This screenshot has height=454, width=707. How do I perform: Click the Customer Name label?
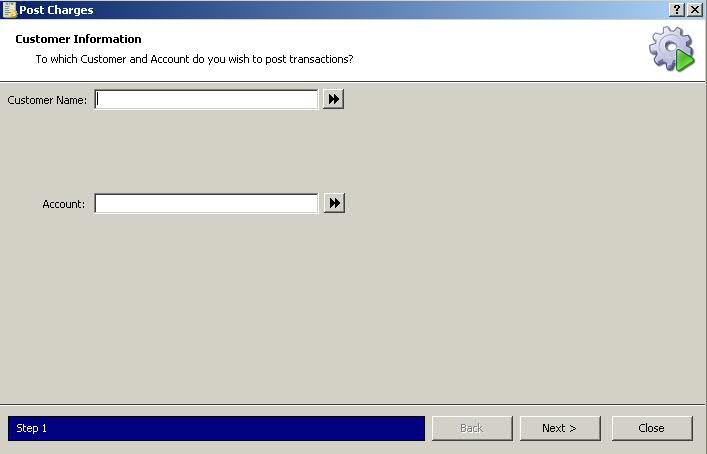tap(47, 100)
